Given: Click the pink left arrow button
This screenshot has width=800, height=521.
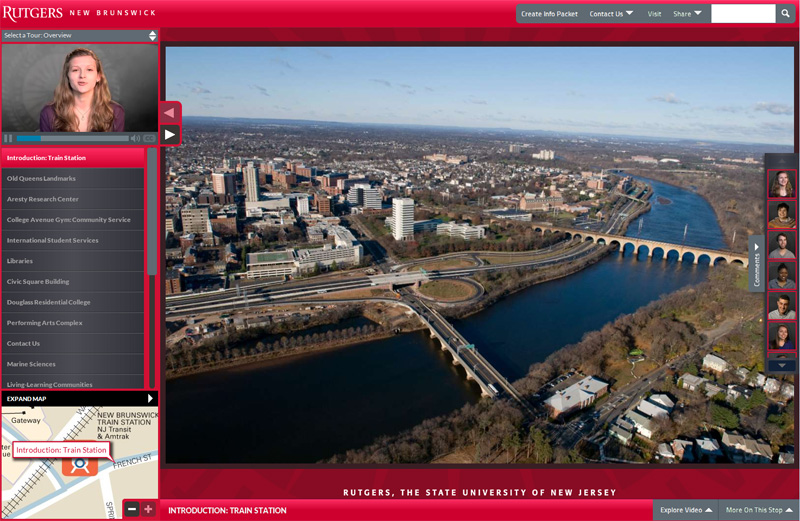Looking at the screenshot, I should [x=169, y=113].
